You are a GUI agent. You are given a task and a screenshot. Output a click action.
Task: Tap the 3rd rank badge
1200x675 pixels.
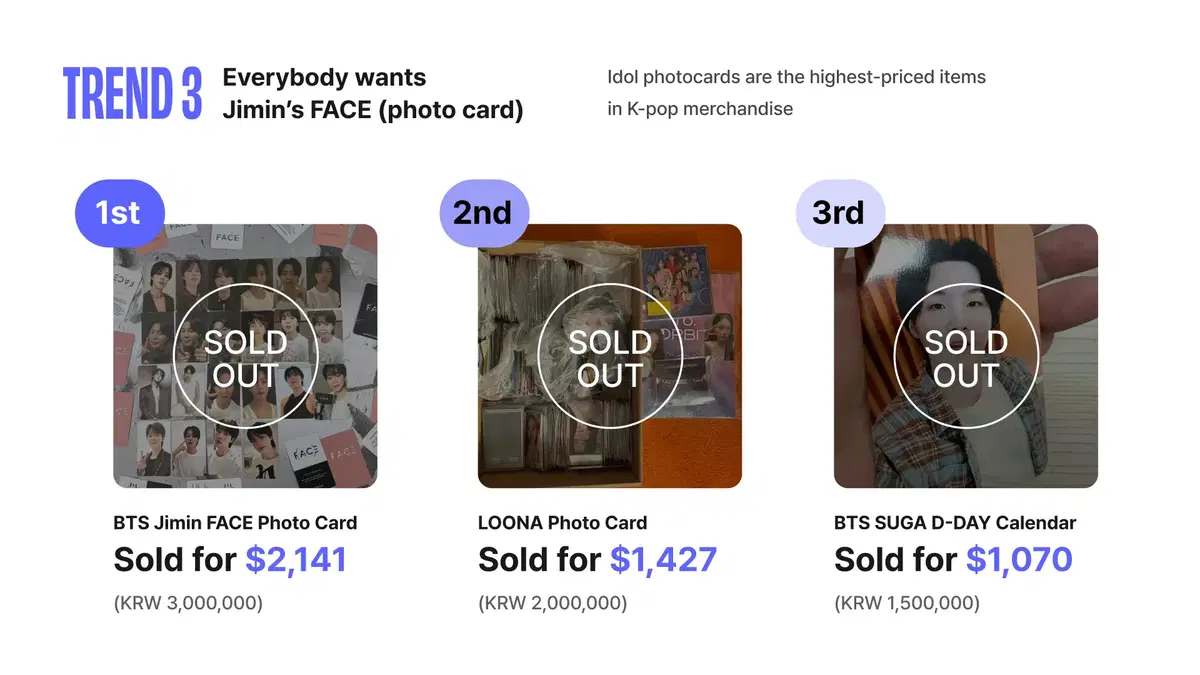[839, 212]
